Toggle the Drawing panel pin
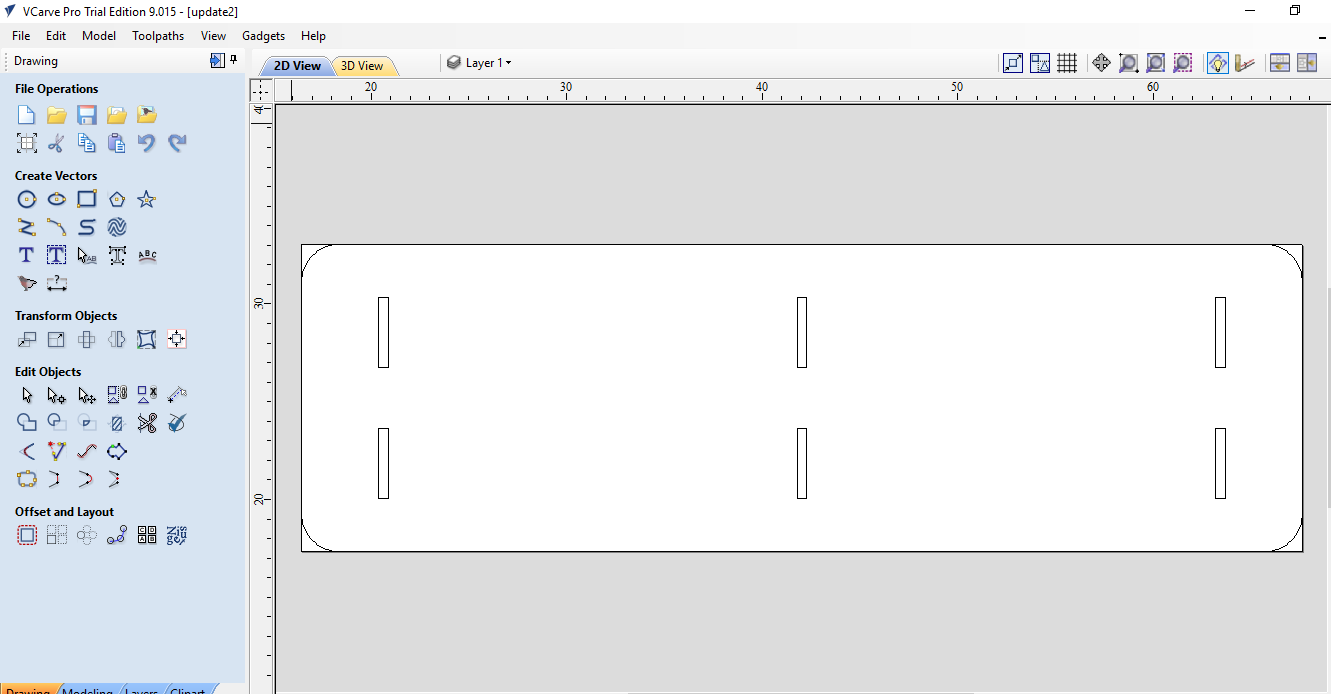The height and width of the screenshot is (694, 1331). 234,60
